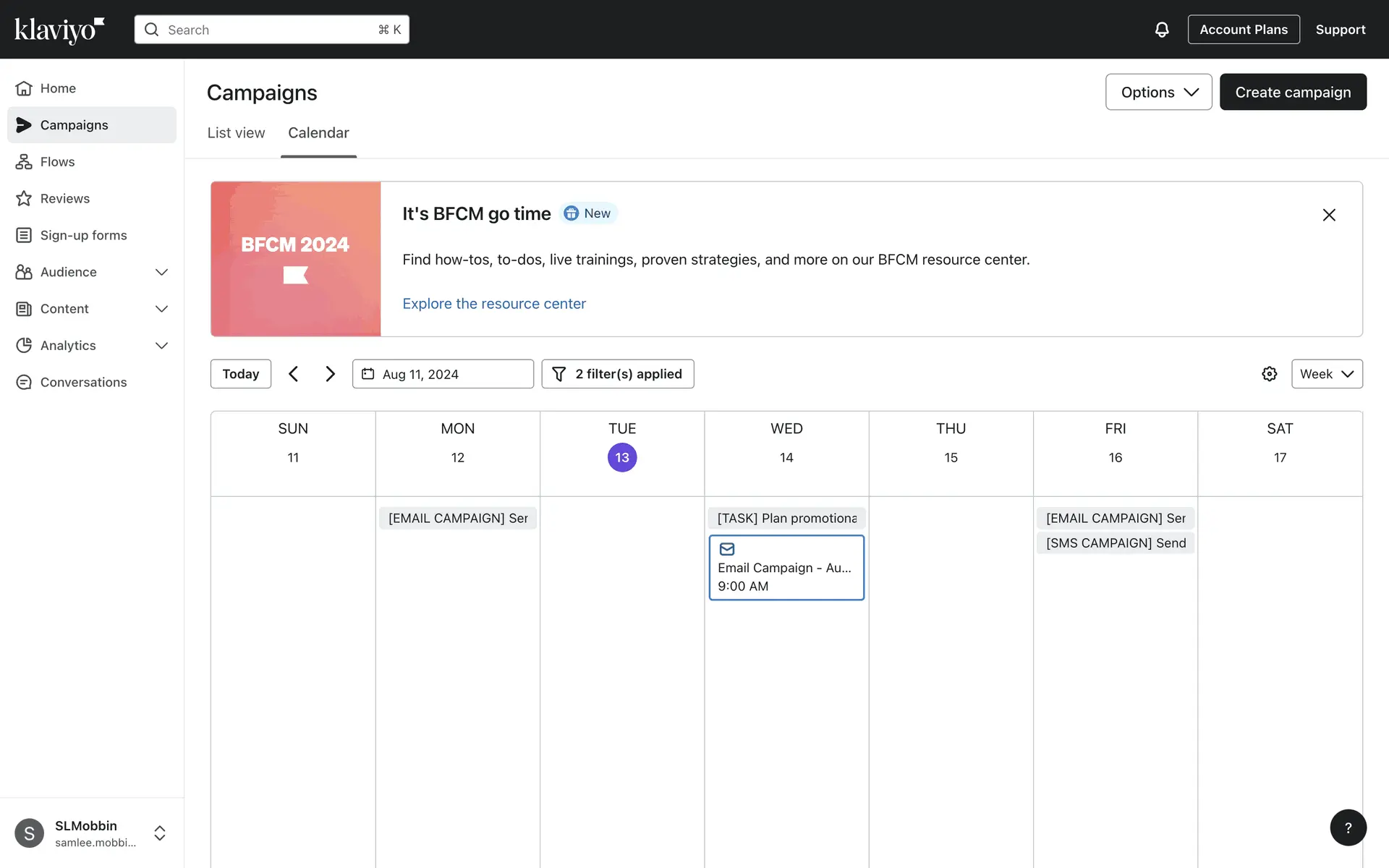Click the notification bell icon
The width and height of the screenshot is (1389, 868).
point(1161,30)
